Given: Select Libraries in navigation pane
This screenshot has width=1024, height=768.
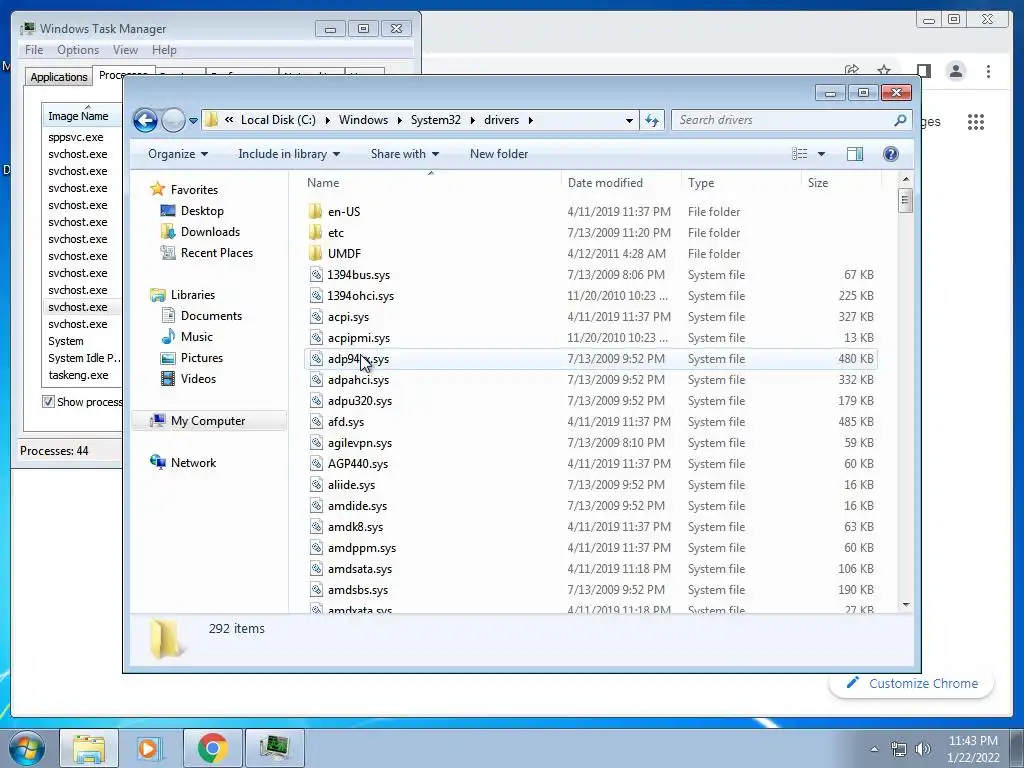Looking at the screenshot, I should pos(193,295).
